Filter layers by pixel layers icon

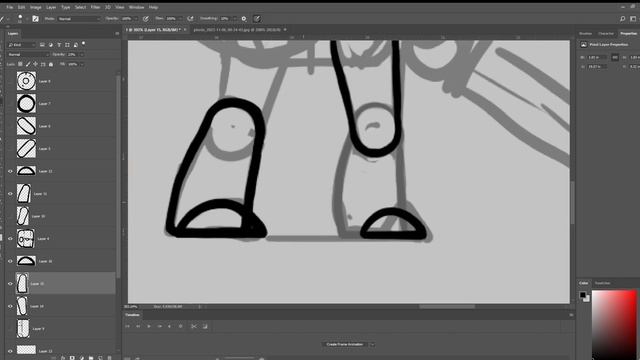coord(42,44)
